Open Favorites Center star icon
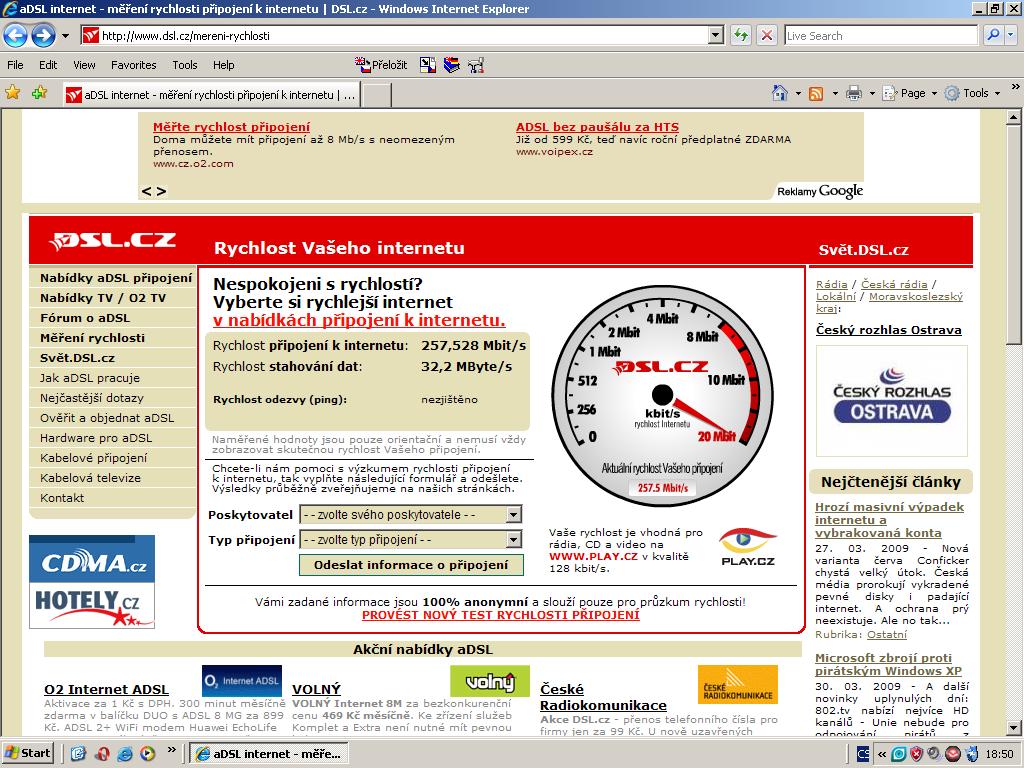Image resolution: width=1024 pixels, height=768 pixels. point(13,93)
